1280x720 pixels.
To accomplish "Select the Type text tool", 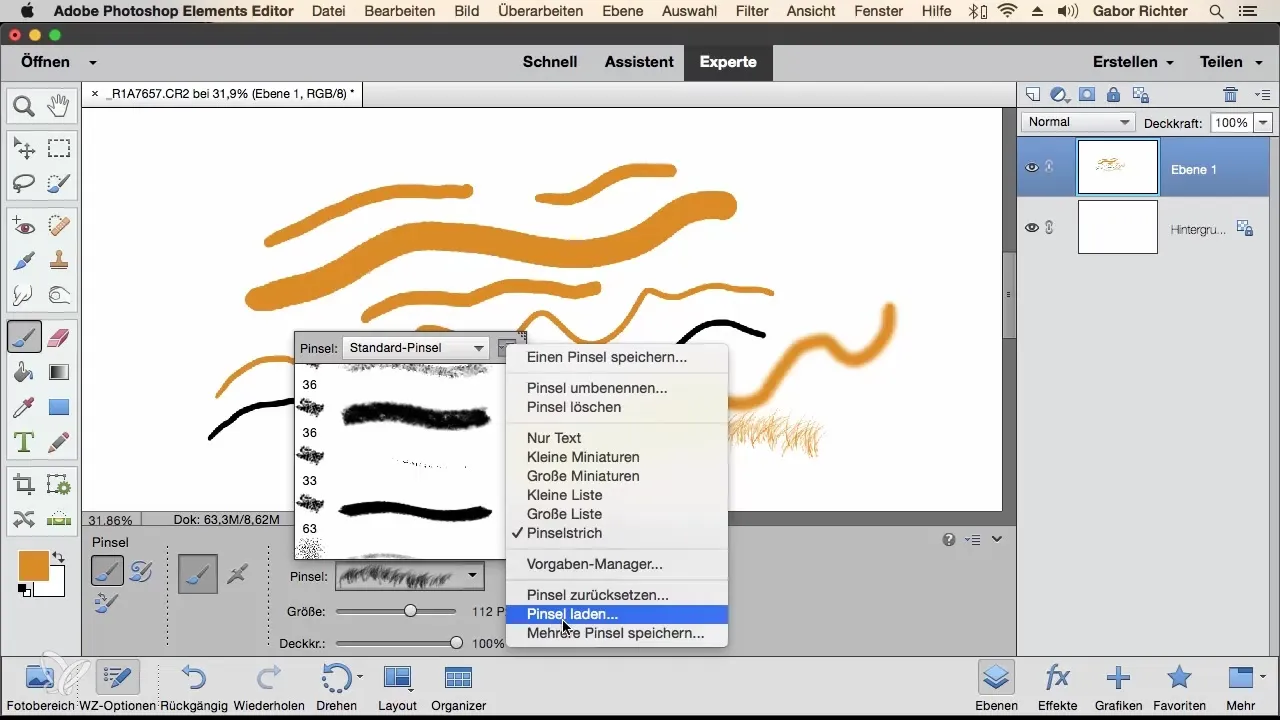I will tap(24, 441).
